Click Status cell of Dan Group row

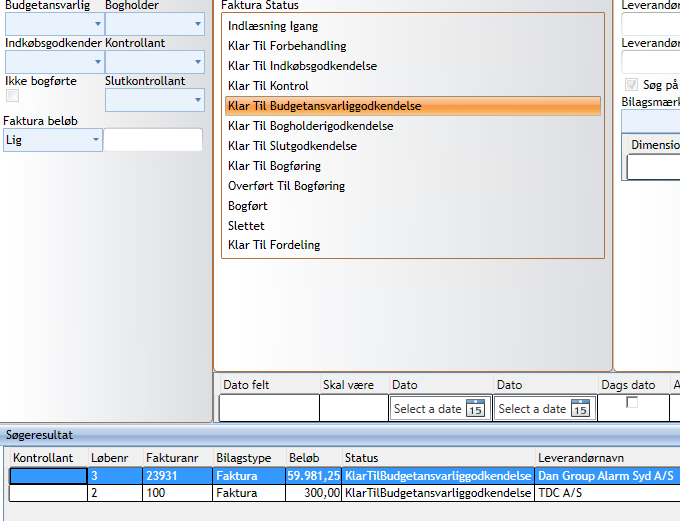(438, 476)
